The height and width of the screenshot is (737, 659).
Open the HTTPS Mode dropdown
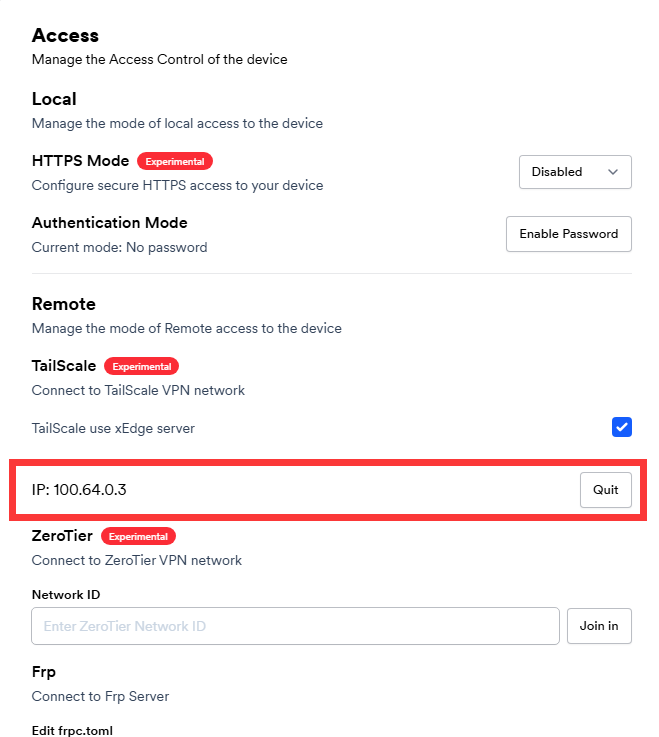(x=575, y=172)
